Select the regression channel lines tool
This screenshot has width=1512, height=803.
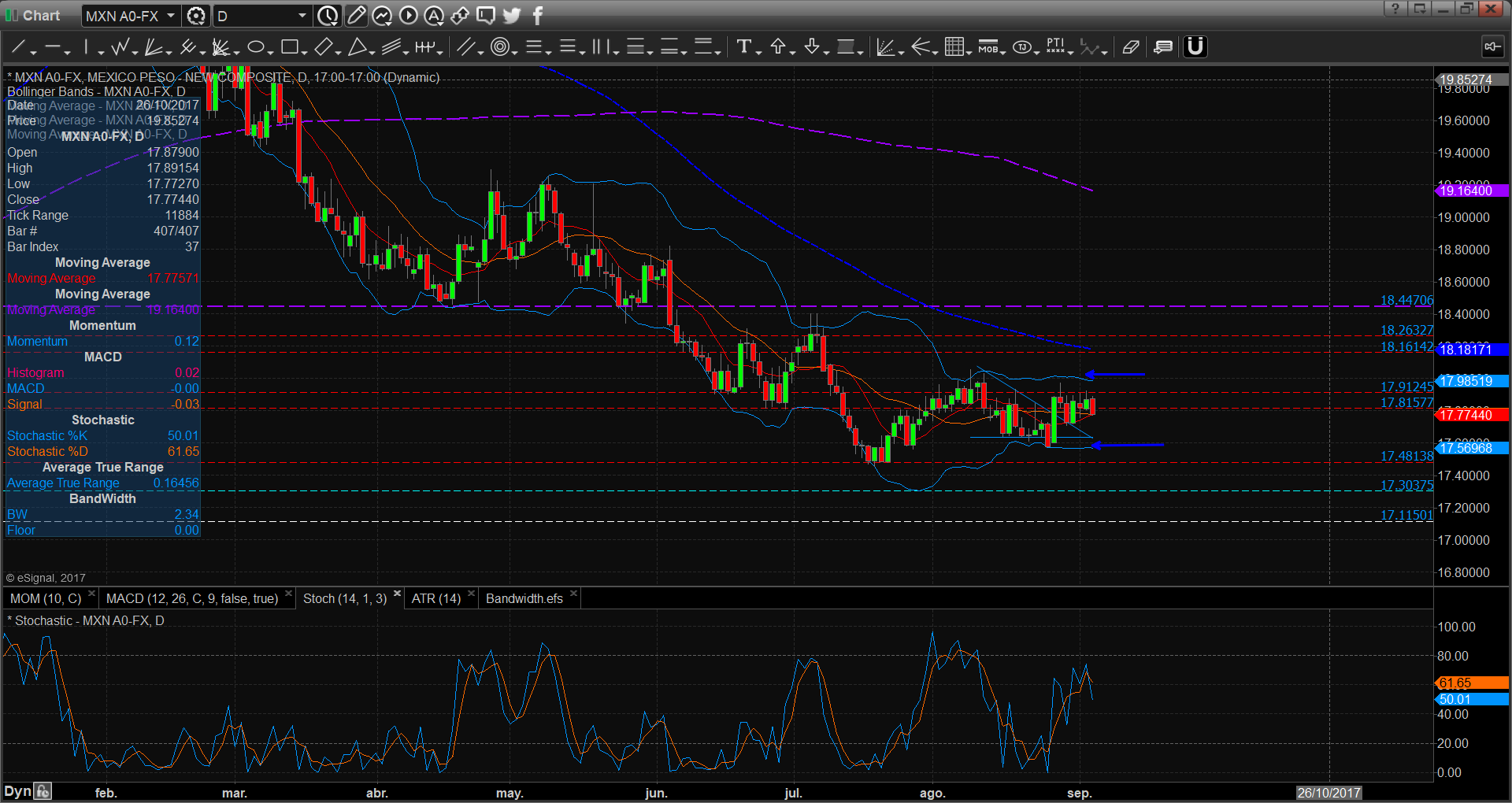tap(391, 47)
